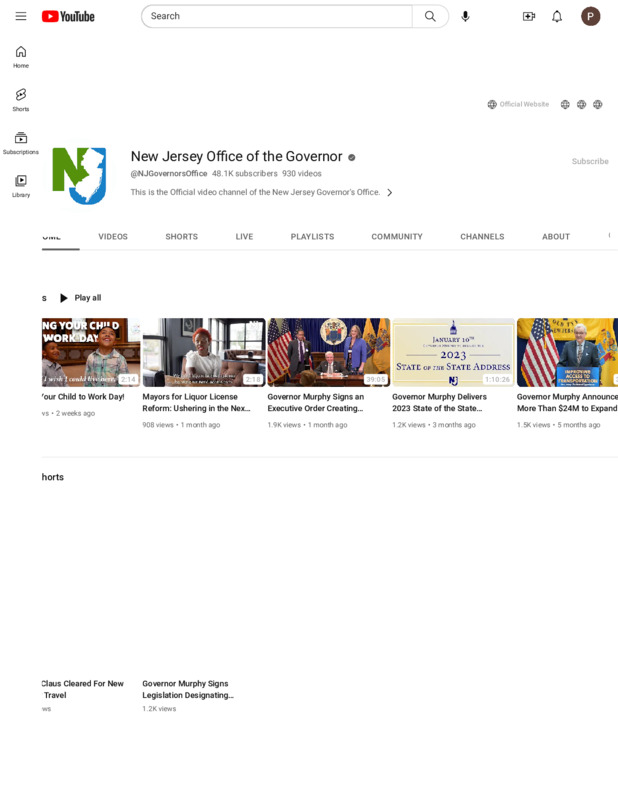Switch to the Shorts tab
The image size is (618, 800).
181,237
